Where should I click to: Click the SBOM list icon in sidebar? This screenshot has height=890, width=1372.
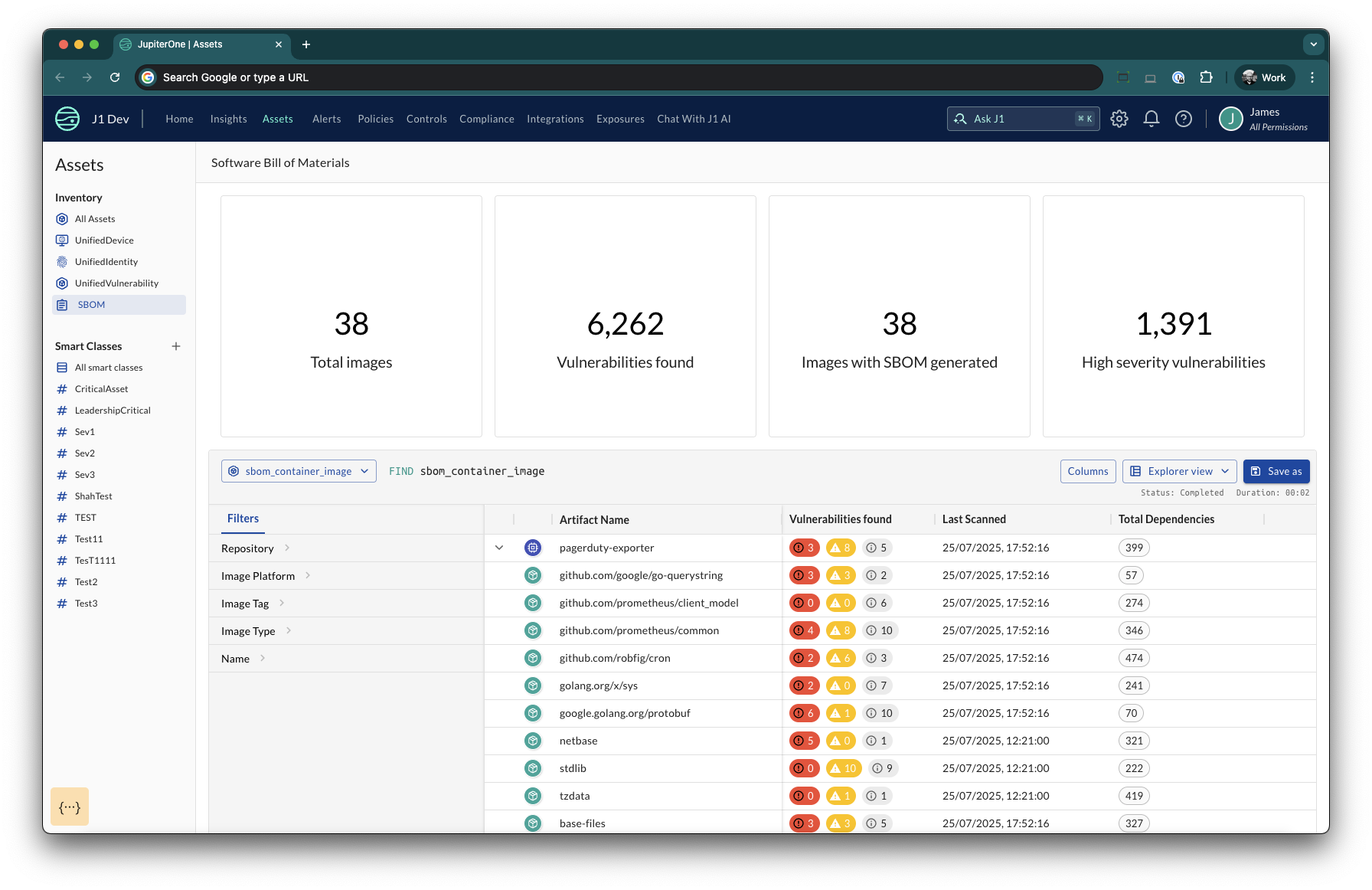(62, 305)
